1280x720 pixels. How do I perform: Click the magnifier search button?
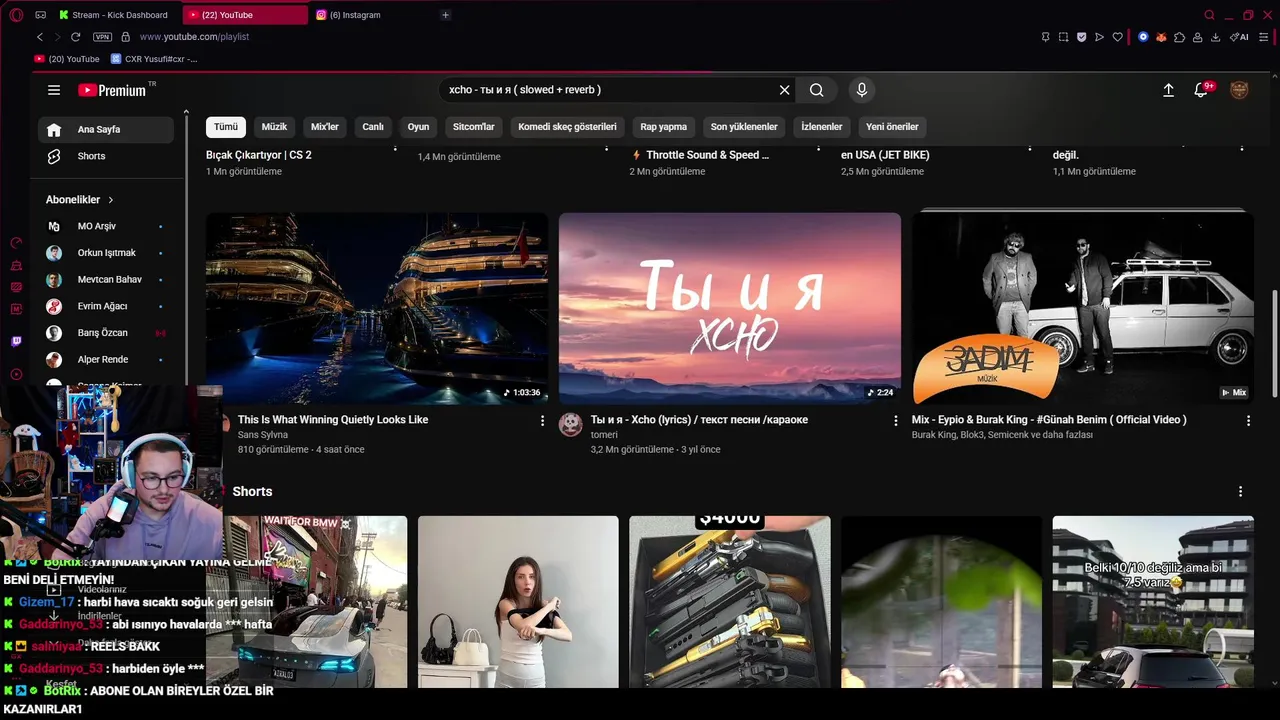pos(817,90)
